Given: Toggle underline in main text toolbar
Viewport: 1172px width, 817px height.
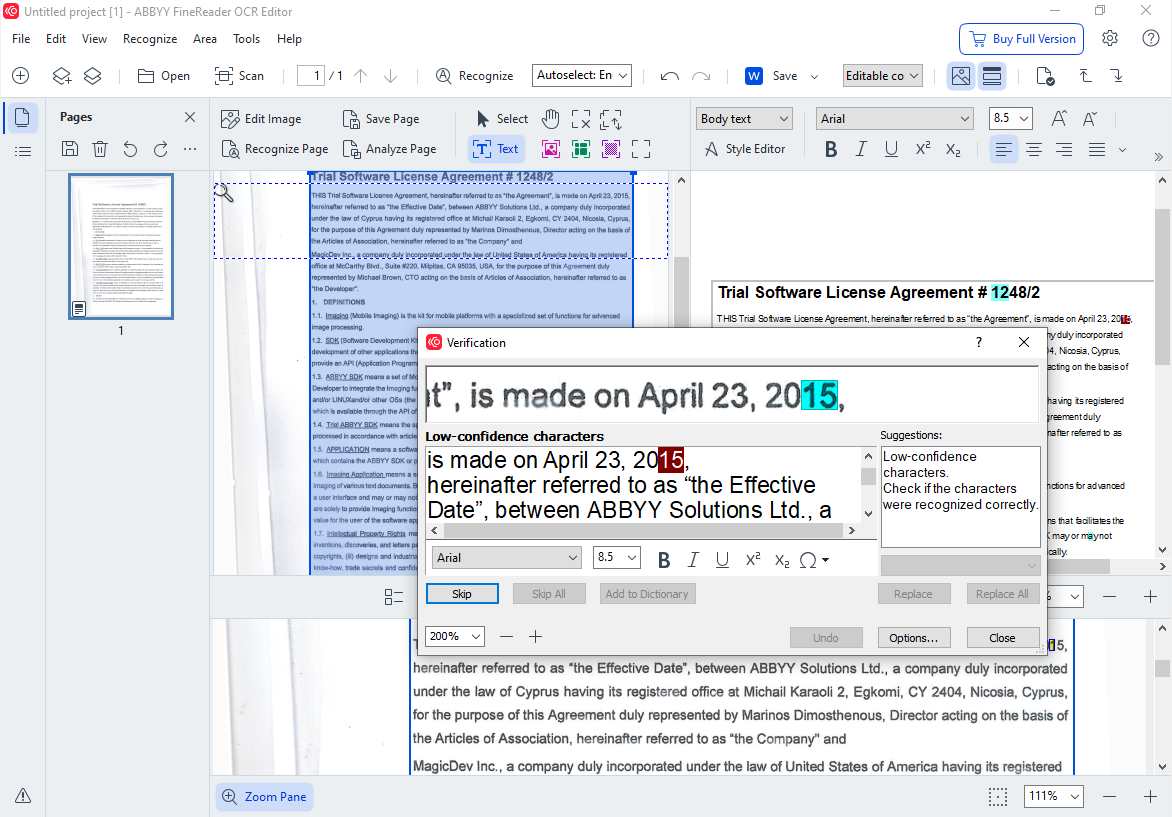Looking at the screenshot, I should point(891,149).
